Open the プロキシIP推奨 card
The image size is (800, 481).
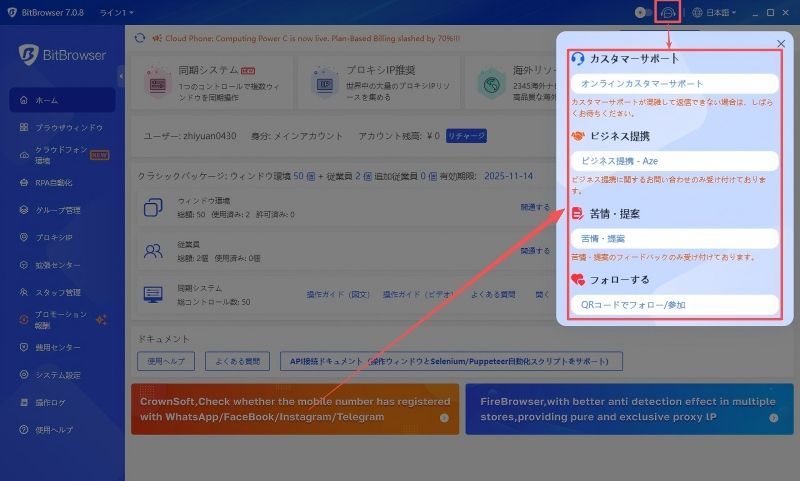pyautogui.click(x=379, y=83)
